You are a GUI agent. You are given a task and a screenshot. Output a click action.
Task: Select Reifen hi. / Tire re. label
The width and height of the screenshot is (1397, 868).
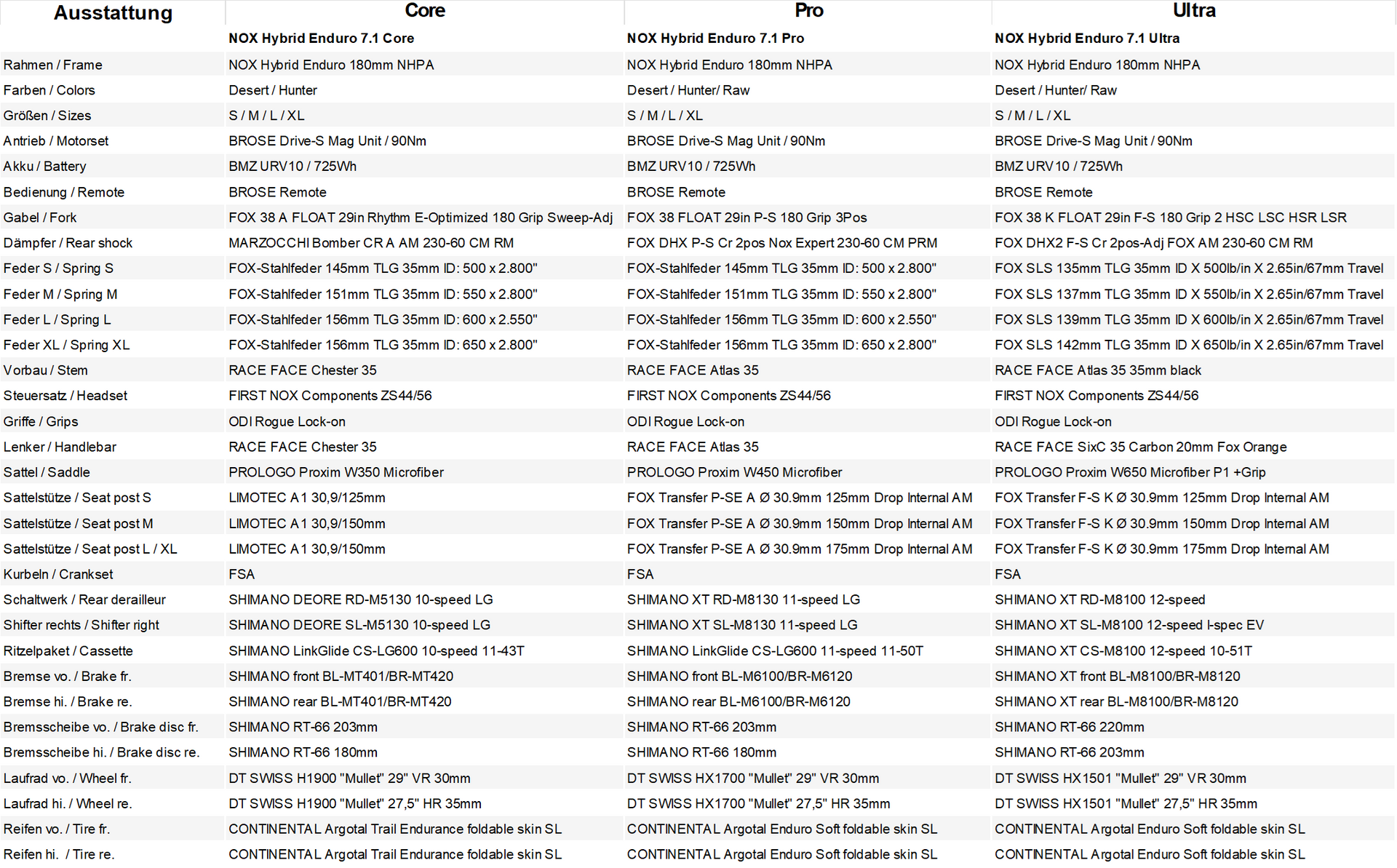click(59, 855)
